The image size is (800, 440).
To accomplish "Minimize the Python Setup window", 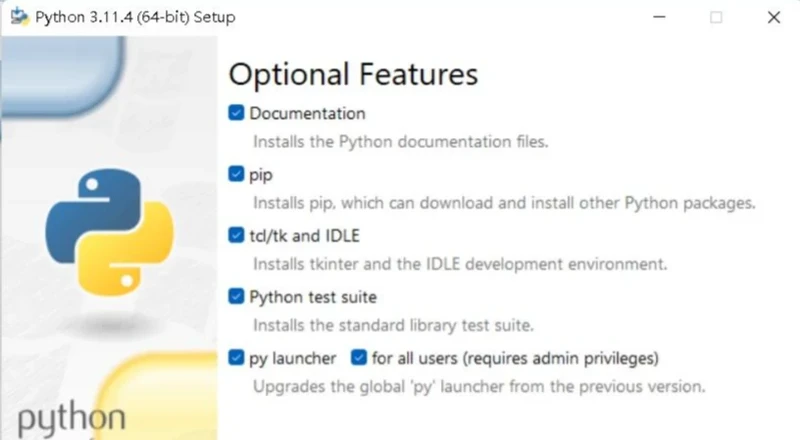I will pos(658,17).
